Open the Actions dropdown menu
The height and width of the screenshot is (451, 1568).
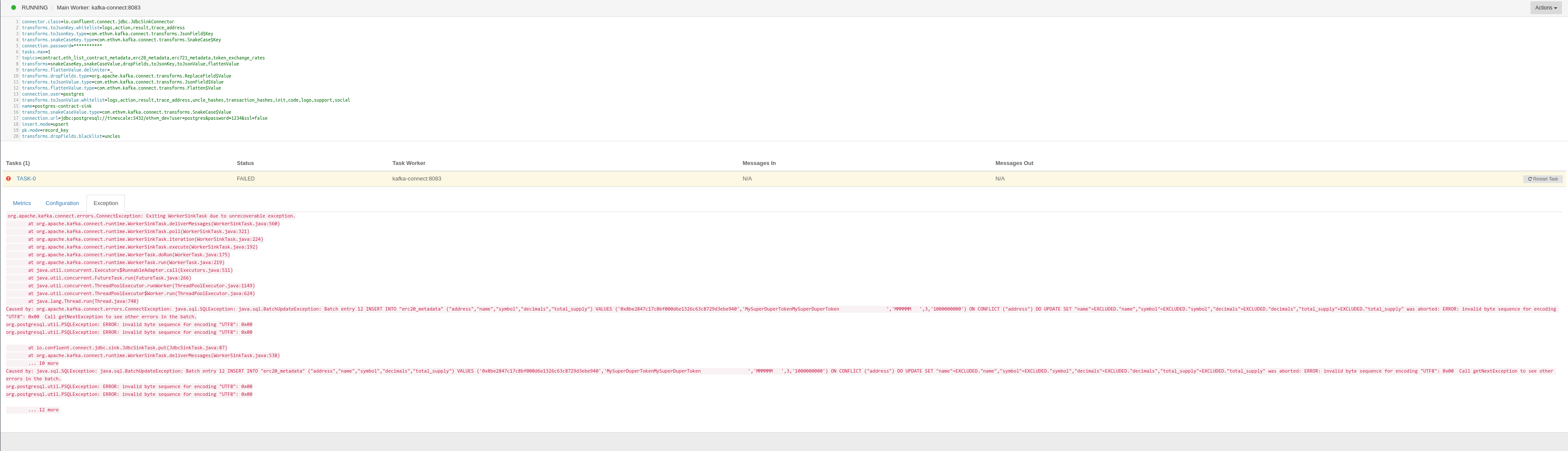1546,8
